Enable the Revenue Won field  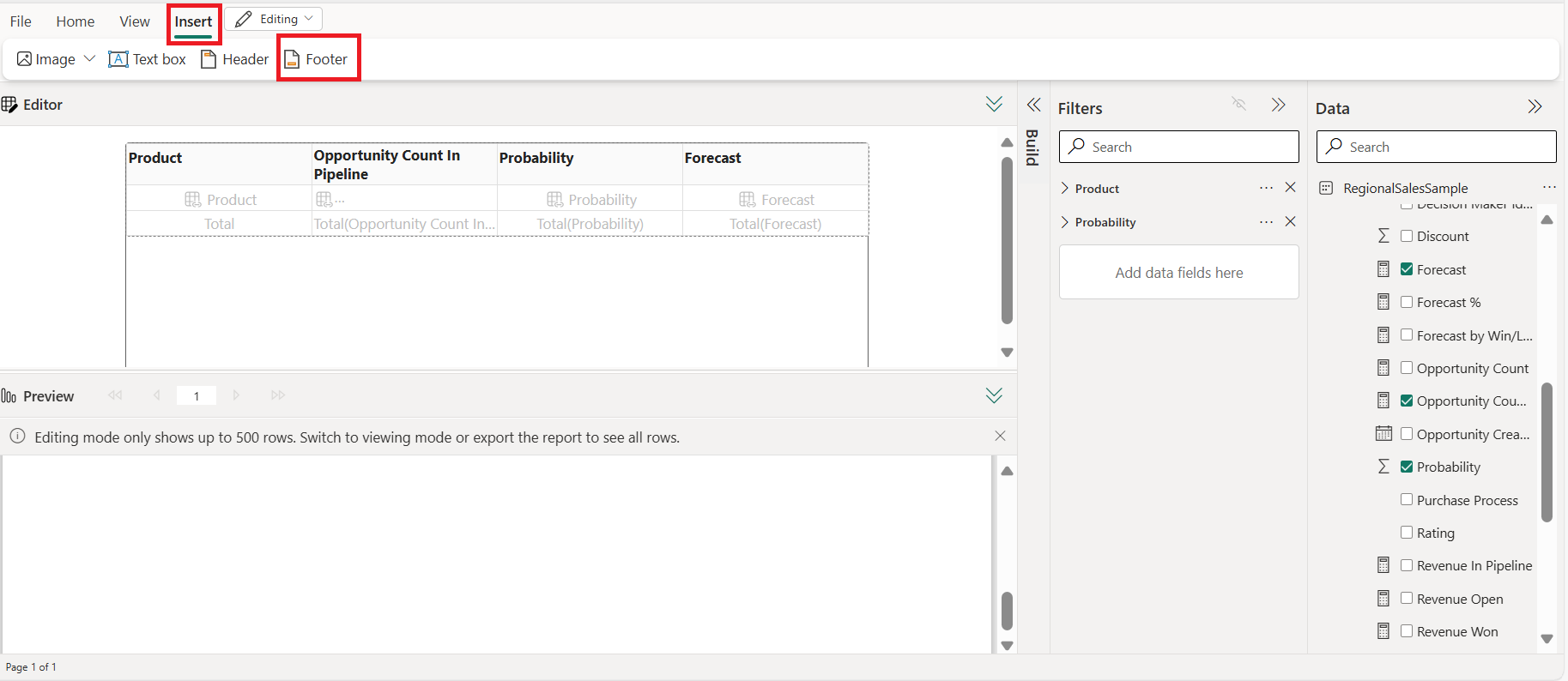pyautogui.click(x=1407, y=631)
